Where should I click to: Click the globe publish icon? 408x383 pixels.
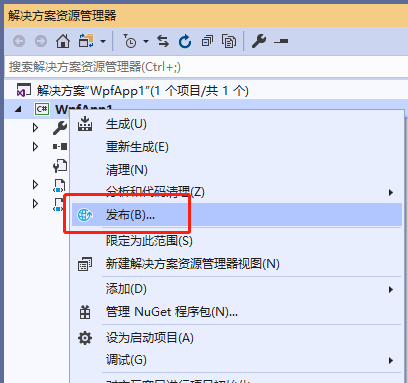pyautogui.click(x=85, y=215)
